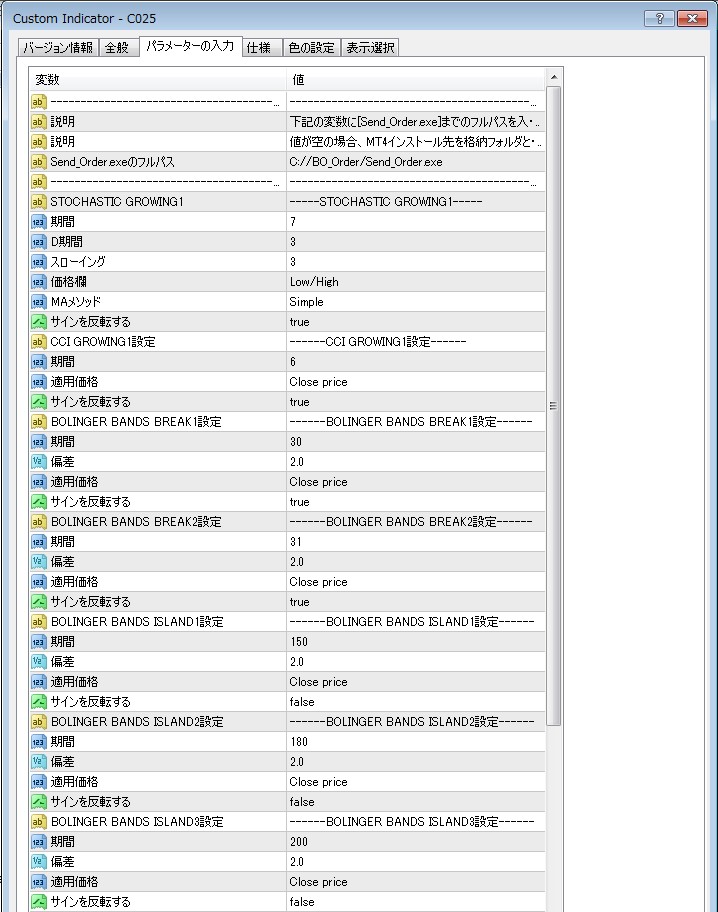Select the value C://BO_Order/Send_Order.exe
The height and width of the screenshot is (912, 718).
tap(366, 162)
